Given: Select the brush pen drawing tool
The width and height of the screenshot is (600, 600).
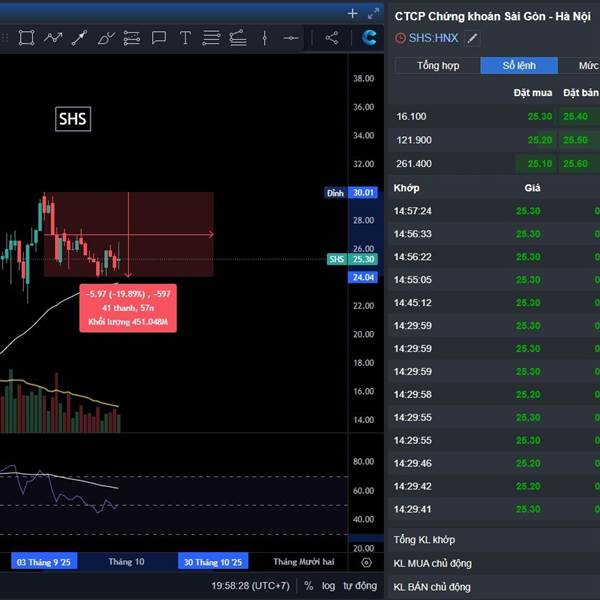Looking at the screenshot, I should tap(106, 38).
